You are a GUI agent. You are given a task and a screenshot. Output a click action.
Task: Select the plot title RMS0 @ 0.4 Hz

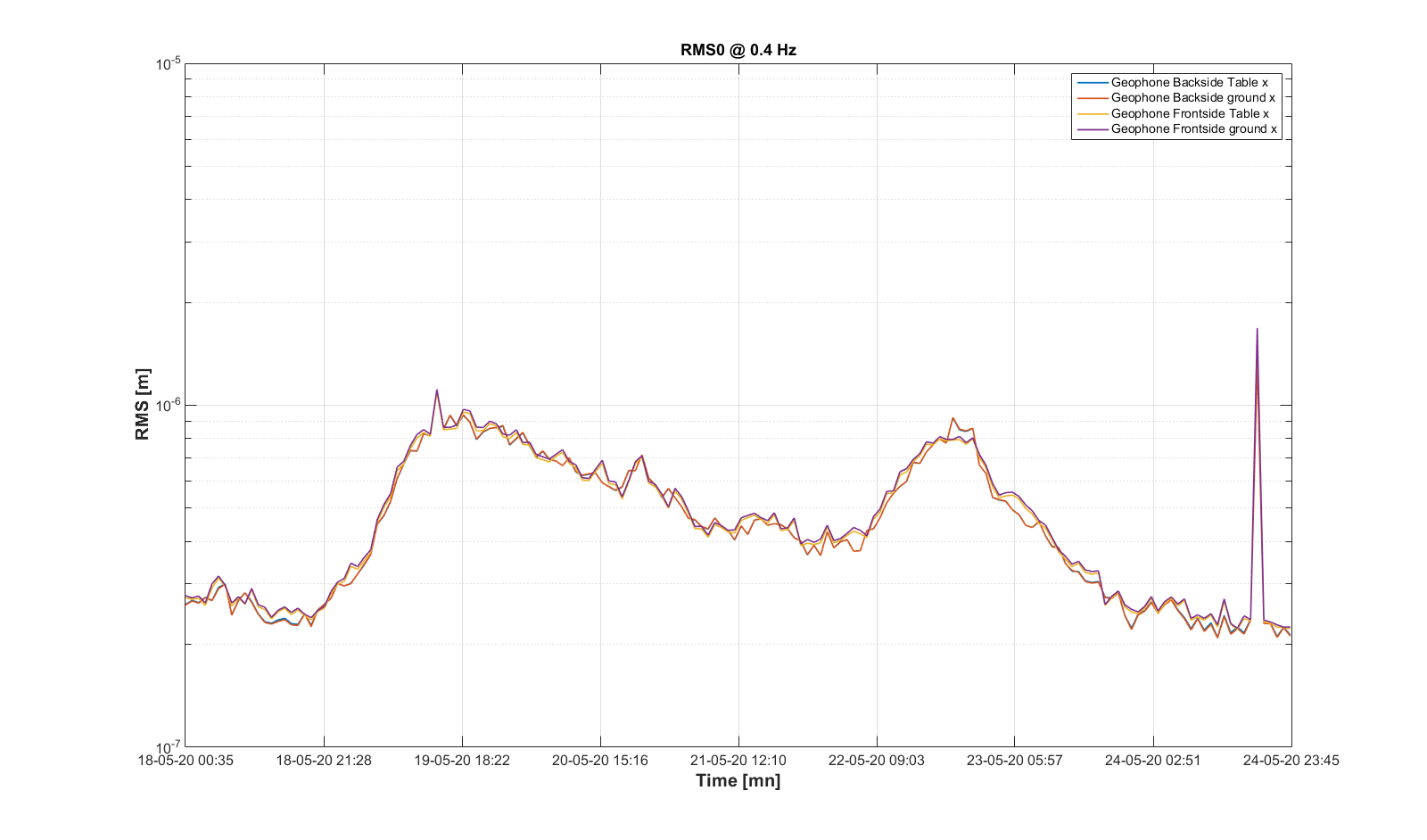[738, 50]
